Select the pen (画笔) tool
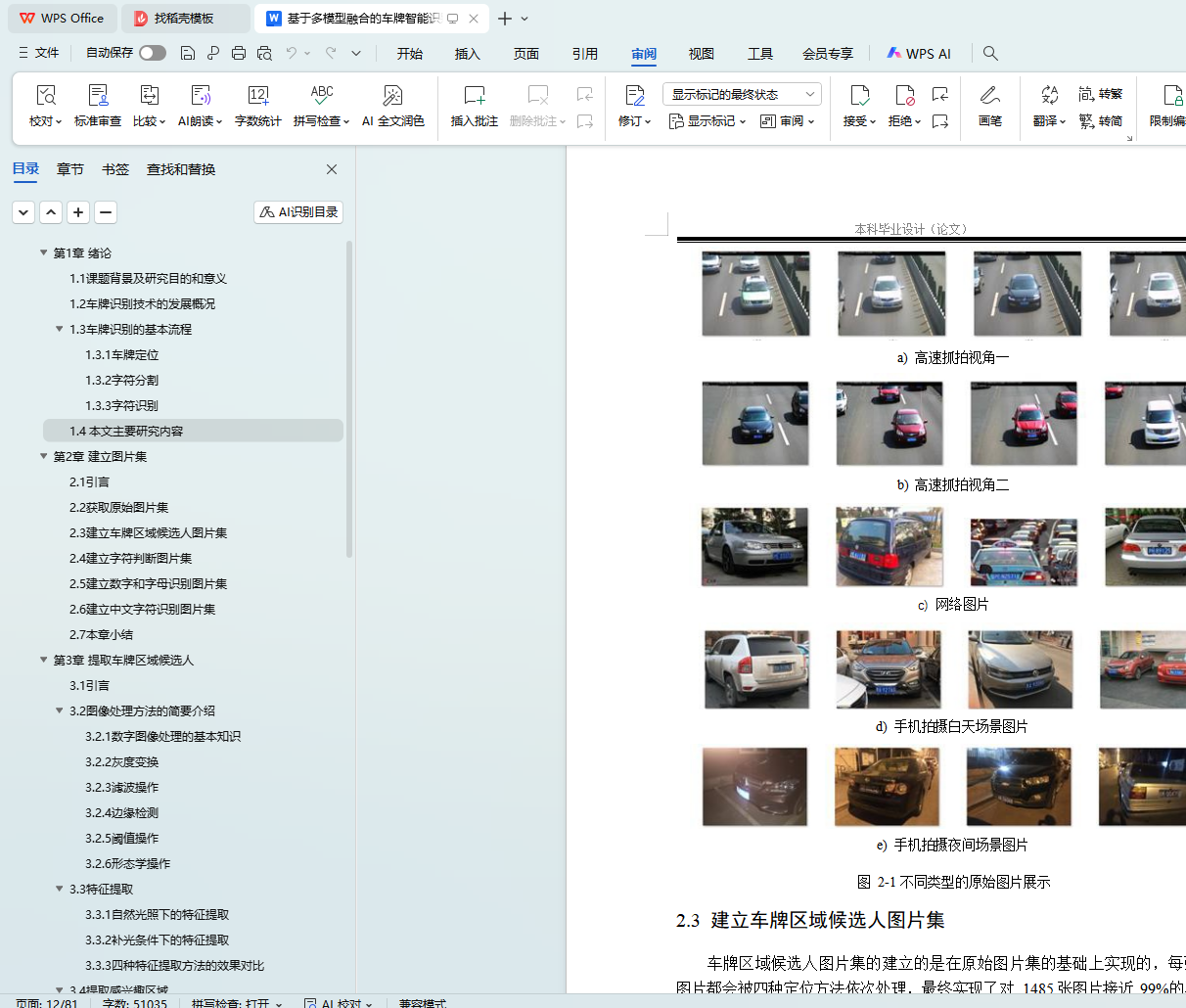The height and width of the screenshot is (1008, 1186). pyautogui.click(x=989, y=96)
